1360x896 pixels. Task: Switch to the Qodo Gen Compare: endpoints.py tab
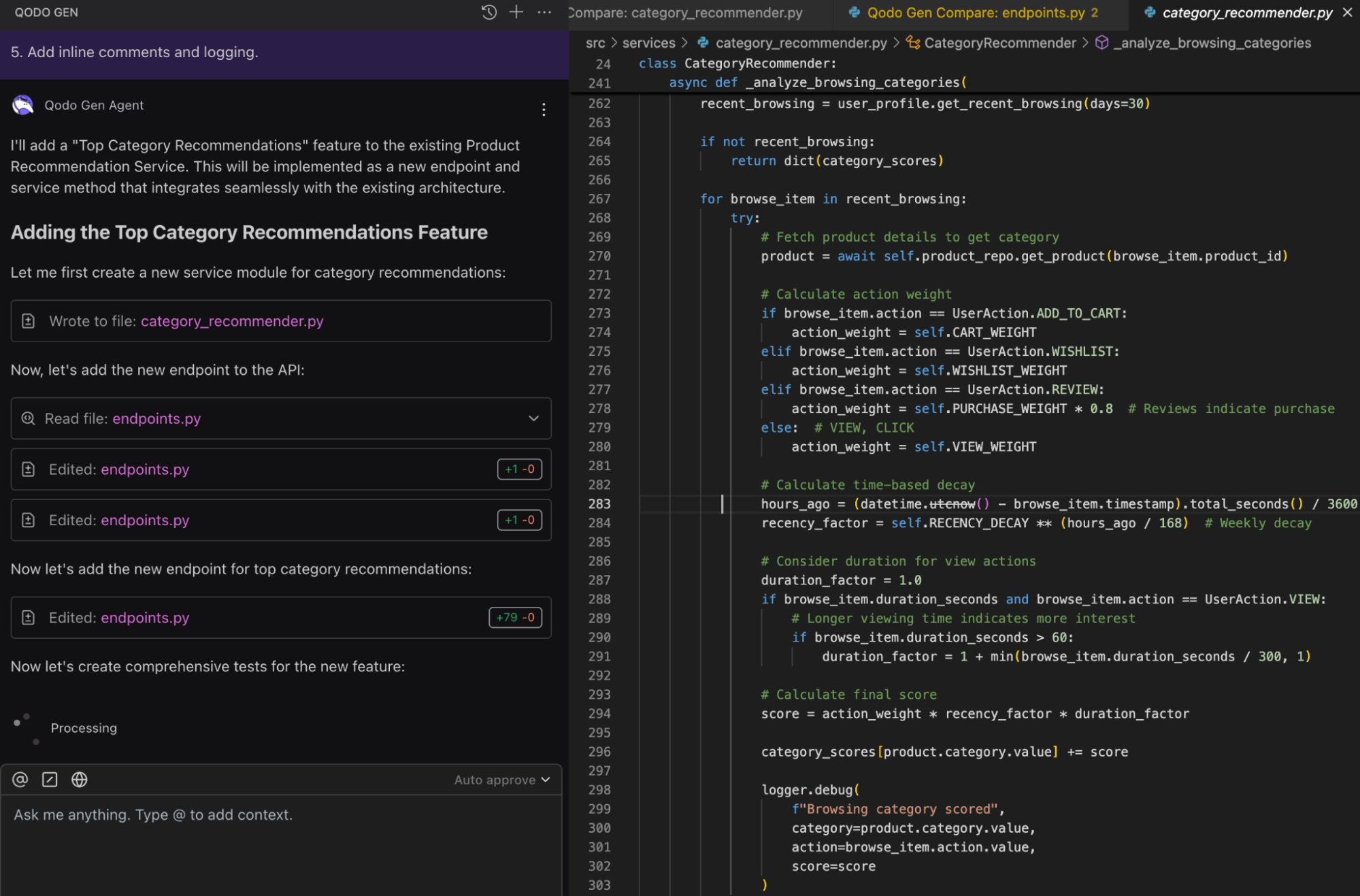click(x=971, y=12)
